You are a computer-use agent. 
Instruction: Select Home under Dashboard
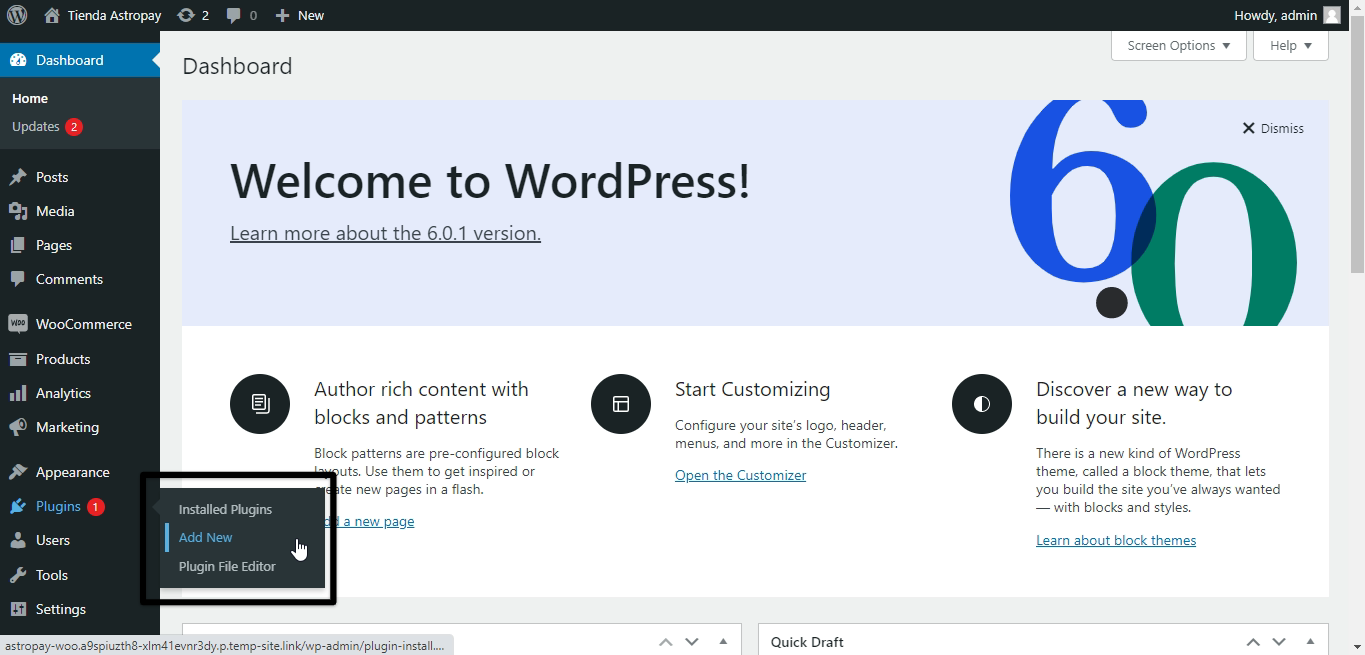30,98
